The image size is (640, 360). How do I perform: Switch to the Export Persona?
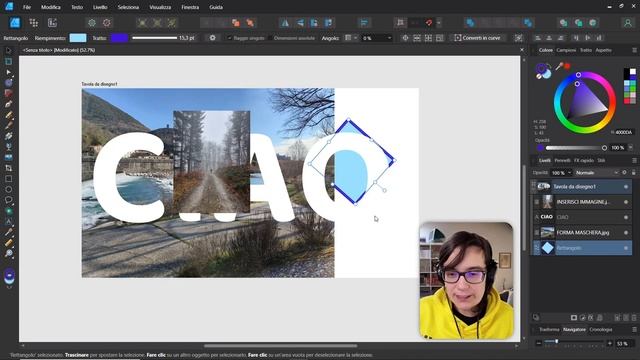coord(52,23)
